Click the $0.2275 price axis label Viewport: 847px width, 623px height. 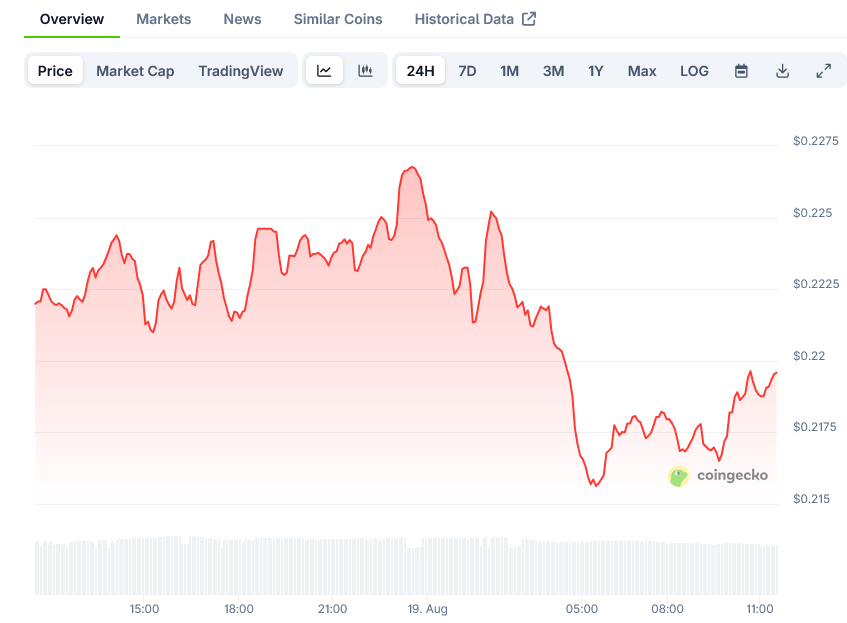816,141
